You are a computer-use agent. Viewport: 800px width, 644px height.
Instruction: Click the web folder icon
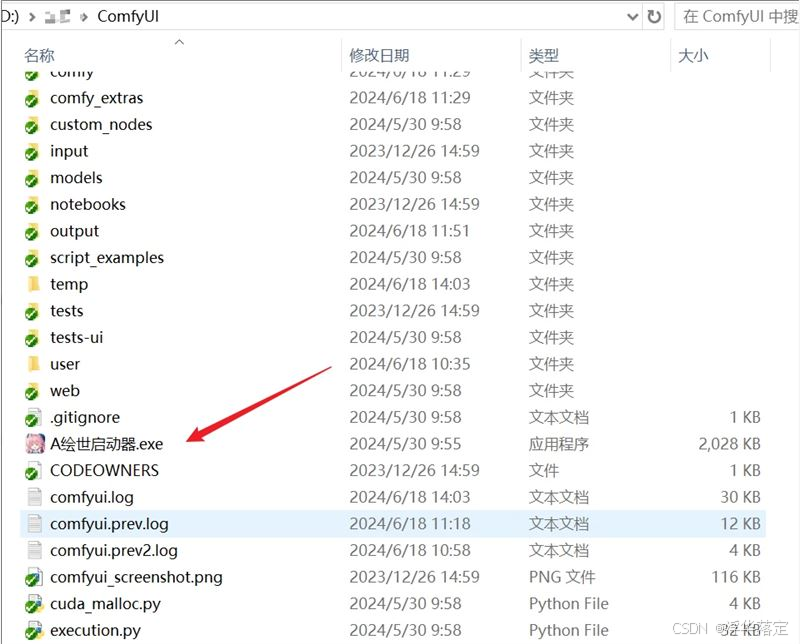[33, 391]
